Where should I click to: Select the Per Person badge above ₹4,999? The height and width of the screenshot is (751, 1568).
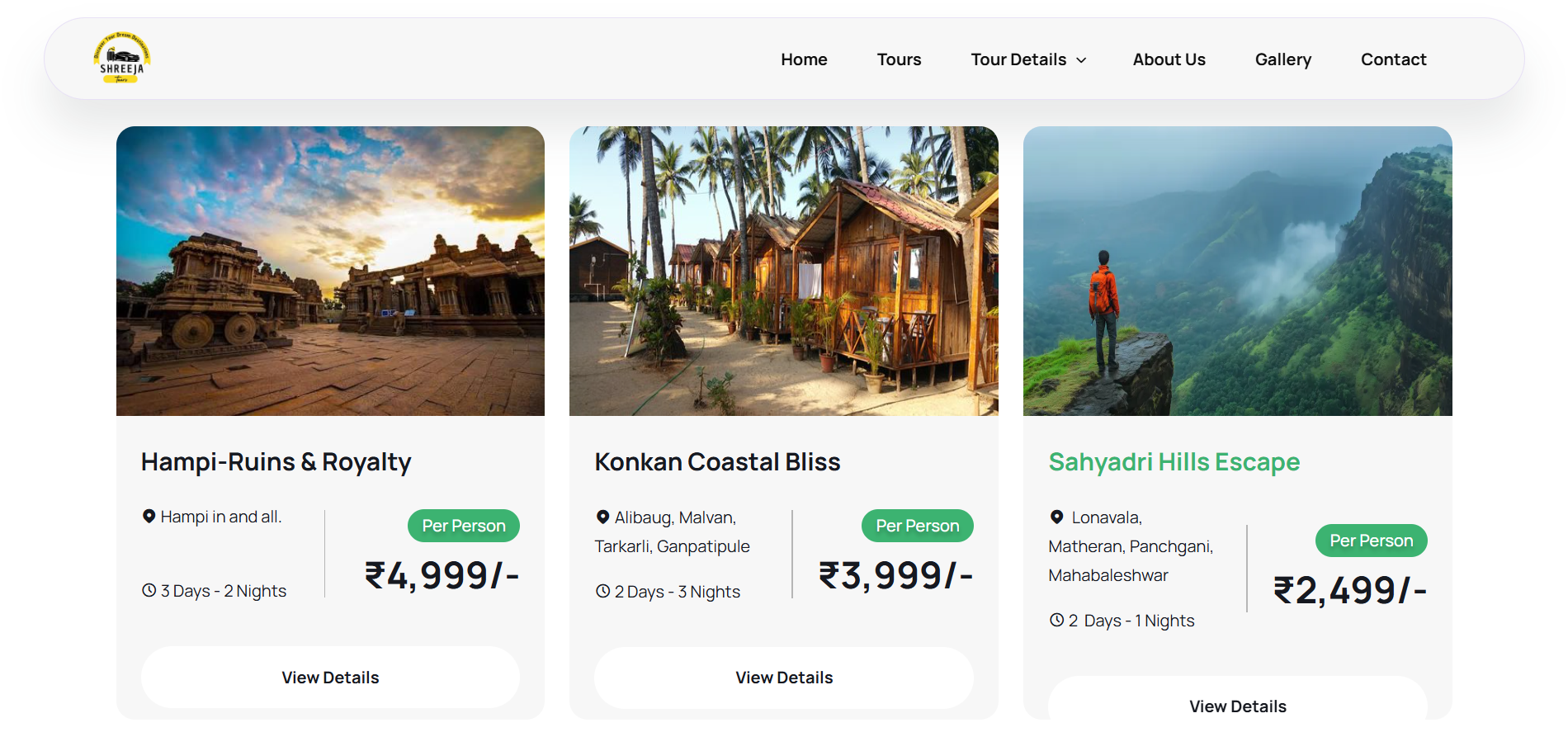(x=464, y=526)
